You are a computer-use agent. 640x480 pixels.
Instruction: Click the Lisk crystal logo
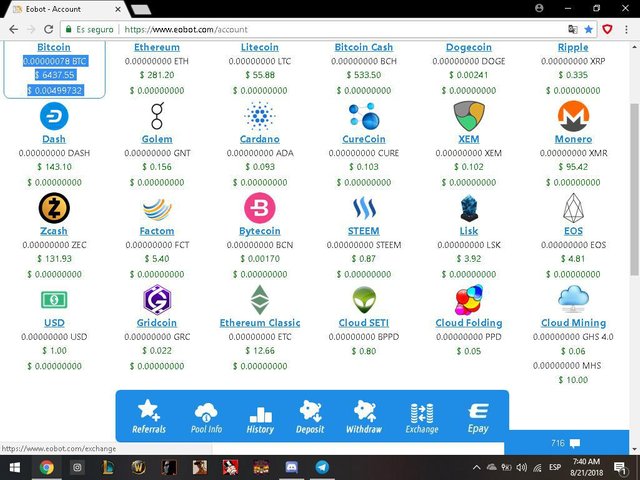click(469, 208)
